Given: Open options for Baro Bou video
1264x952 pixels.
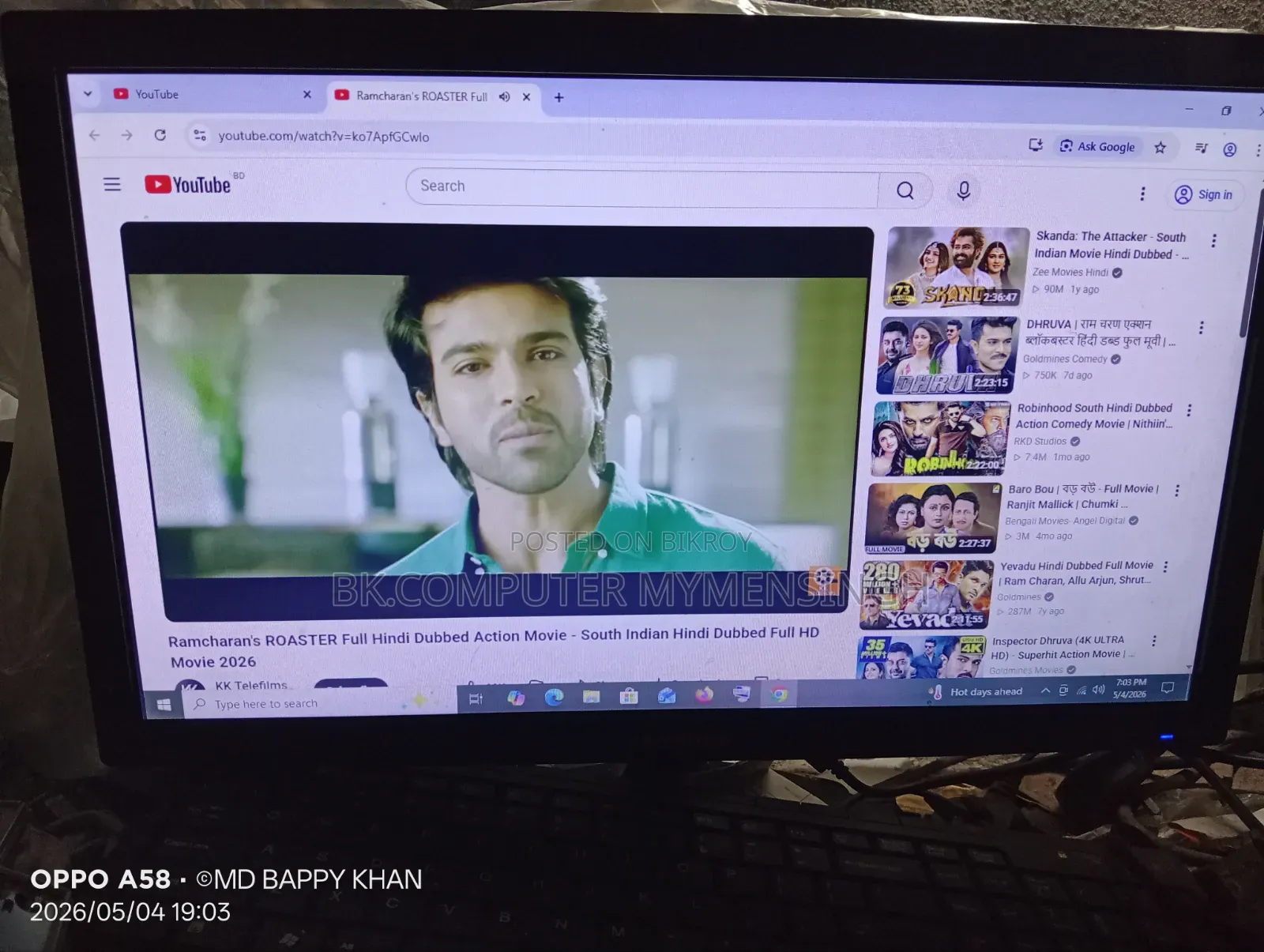Looking at the screenshot, I should (1177, 491).
